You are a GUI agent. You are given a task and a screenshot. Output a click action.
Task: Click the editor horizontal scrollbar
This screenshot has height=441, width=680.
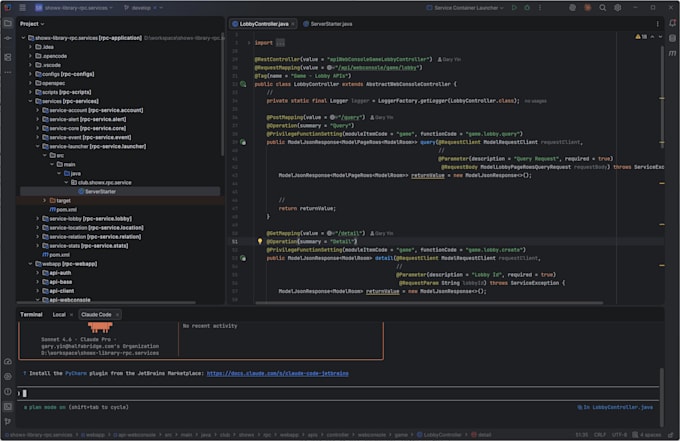429,303
